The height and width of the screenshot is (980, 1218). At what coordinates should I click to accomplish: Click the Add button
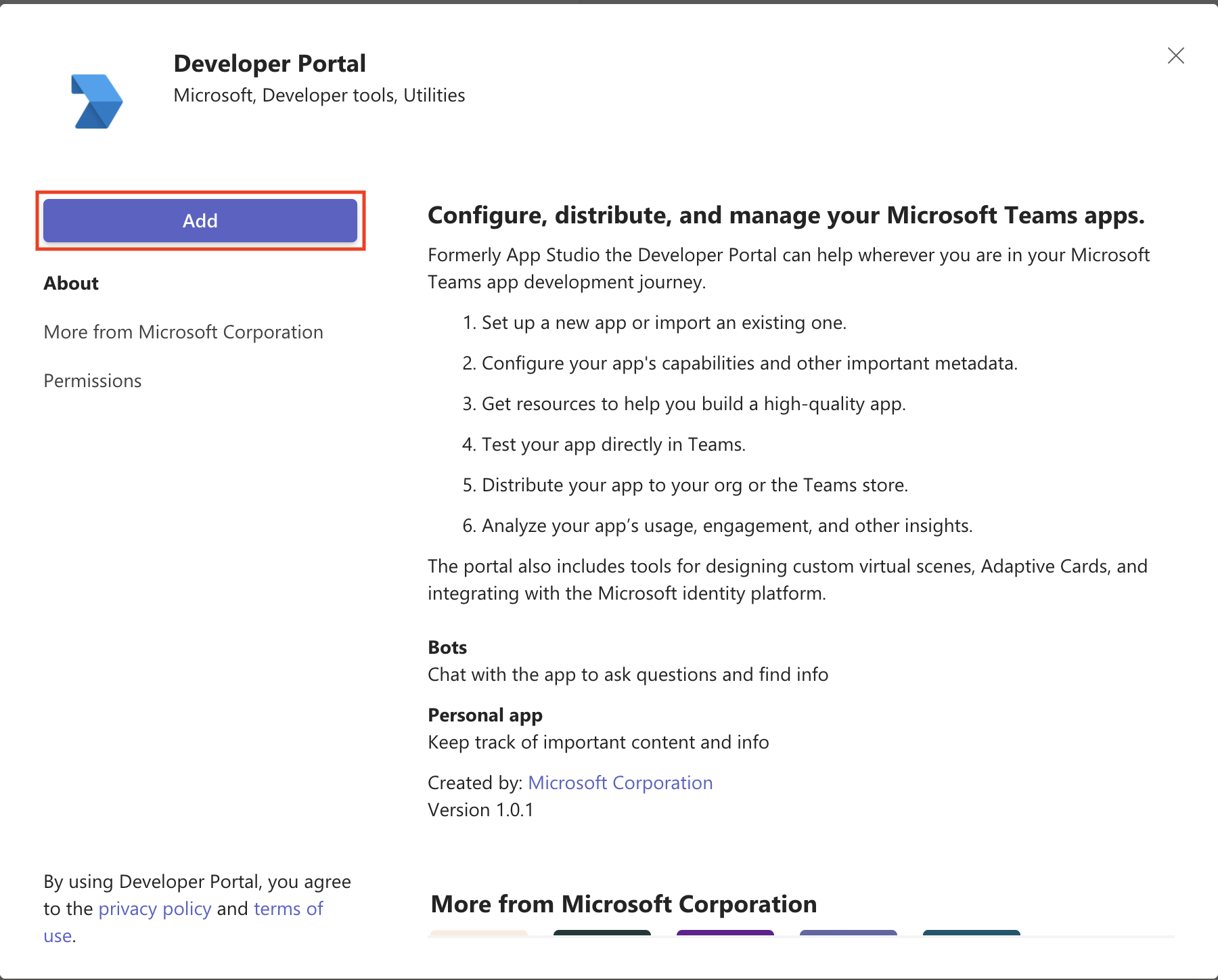(x=200, y=220)
